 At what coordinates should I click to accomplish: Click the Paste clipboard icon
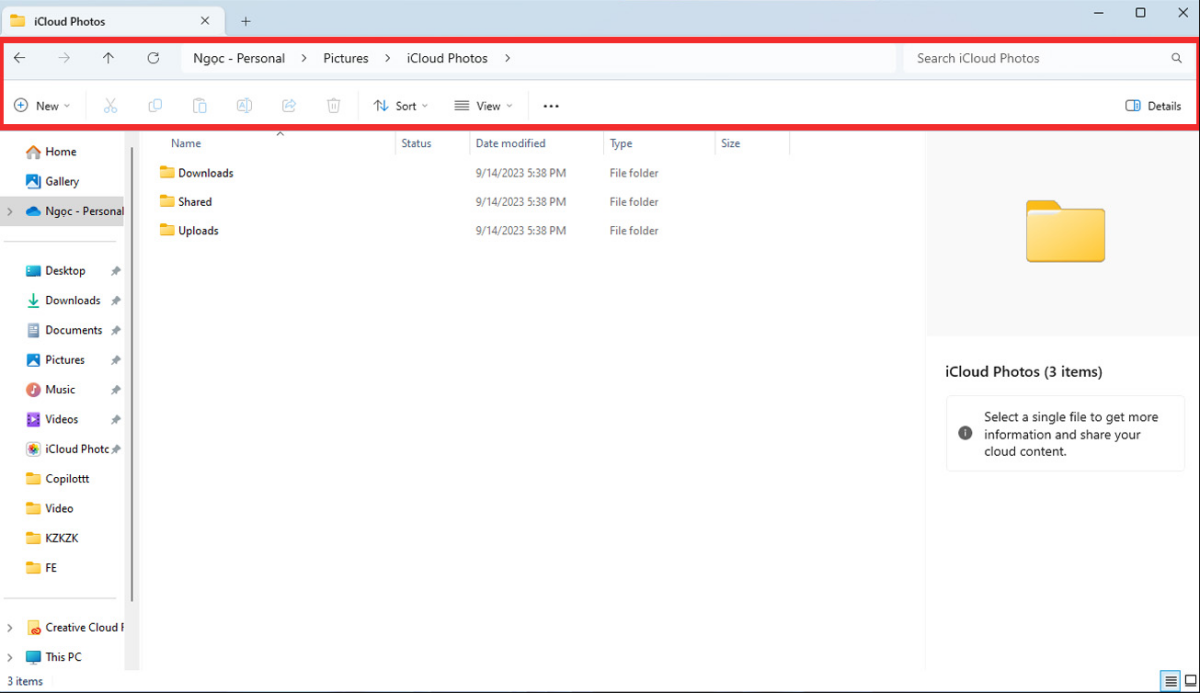(200, 106)
